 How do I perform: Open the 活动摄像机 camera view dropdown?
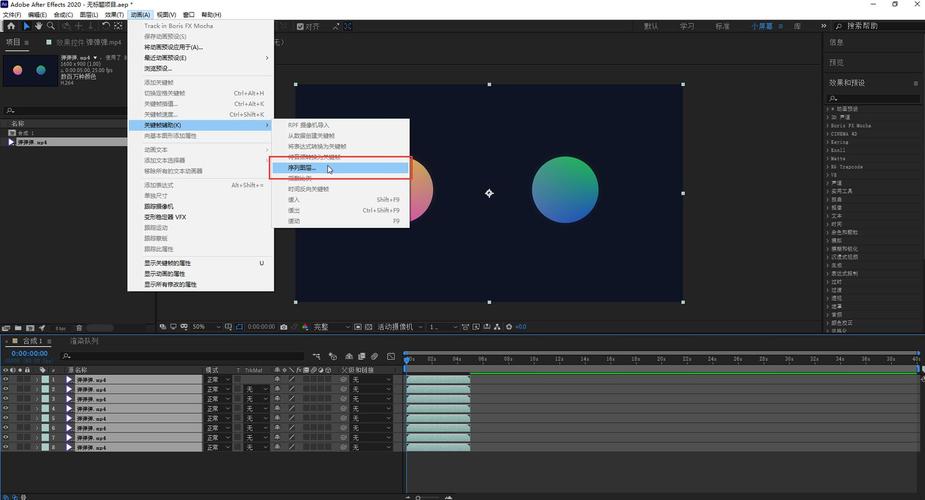pos(400,327)
